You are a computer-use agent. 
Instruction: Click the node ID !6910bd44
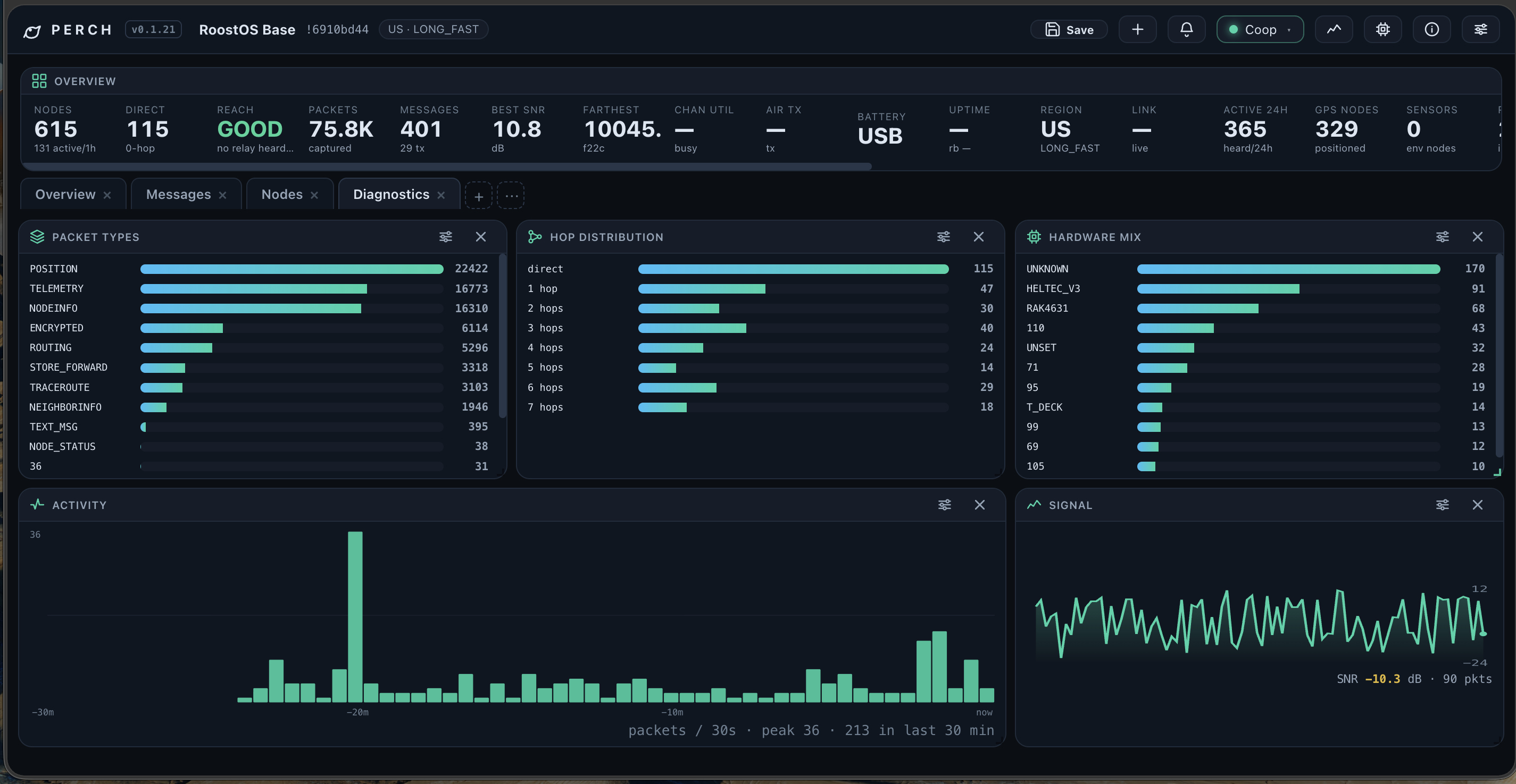click(x=337, y=29)
